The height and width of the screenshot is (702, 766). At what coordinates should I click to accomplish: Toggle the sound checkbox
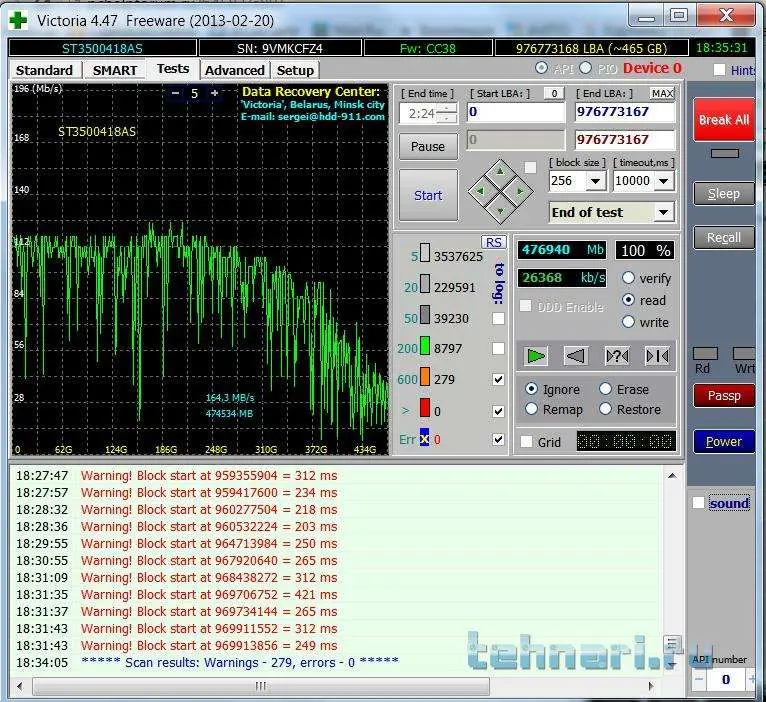[x=698, y=503]
